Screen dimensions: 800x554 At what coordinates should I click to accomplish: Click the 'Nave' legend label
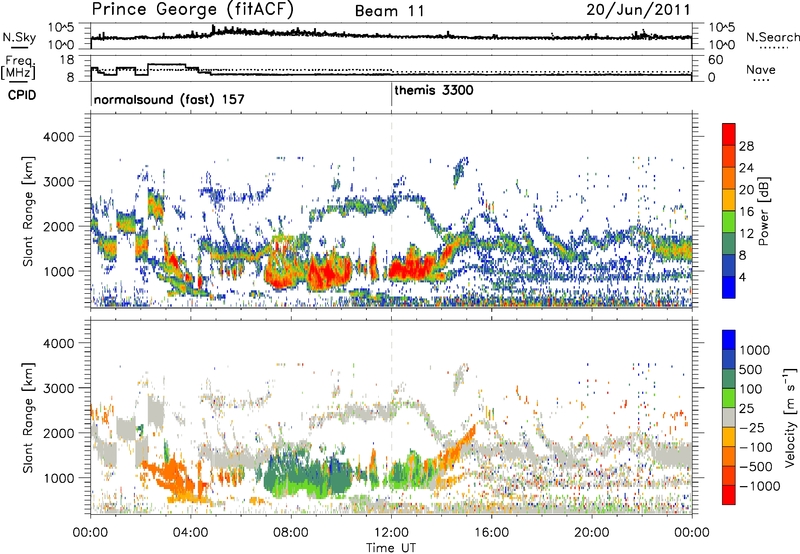click(x=760, y=70)
